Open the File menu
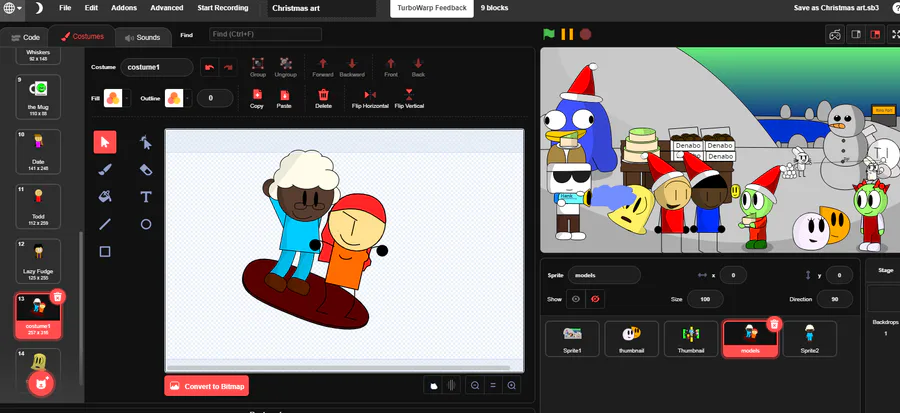Viewport: 900px width, 413px height. pyautogui.click(x=65, y=8)
